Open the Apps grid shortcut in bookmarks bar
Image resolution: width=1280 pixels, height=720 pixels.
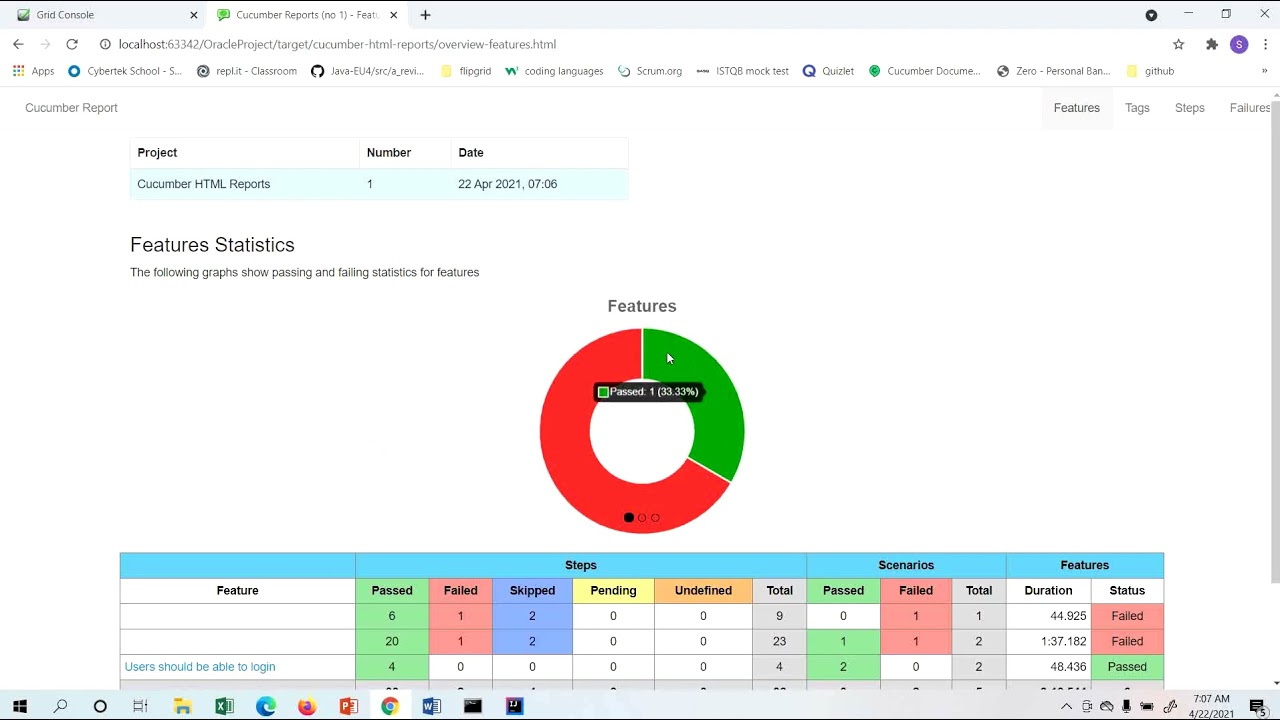point(33,71)
